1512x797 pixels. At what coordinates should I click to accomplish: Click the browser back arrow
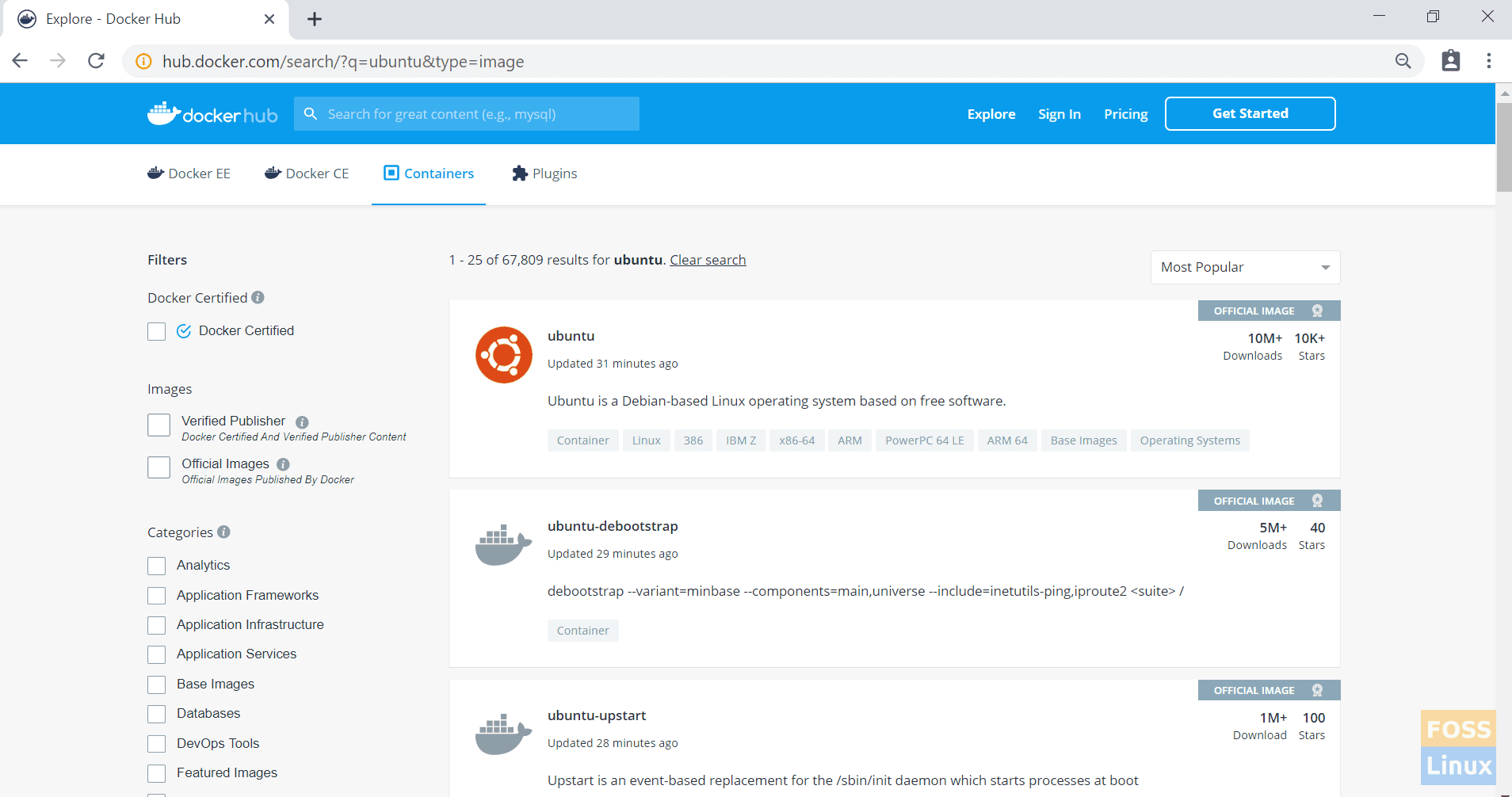(21, 61)
